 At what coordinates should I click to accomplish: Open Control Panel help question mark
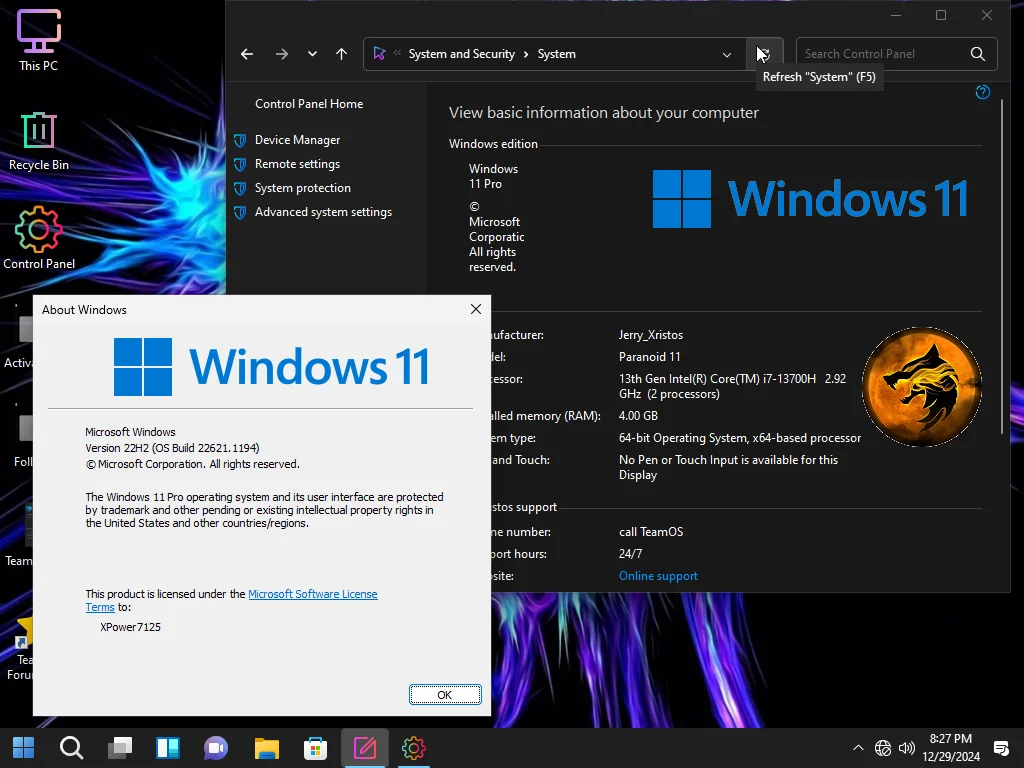coord(982,92)
